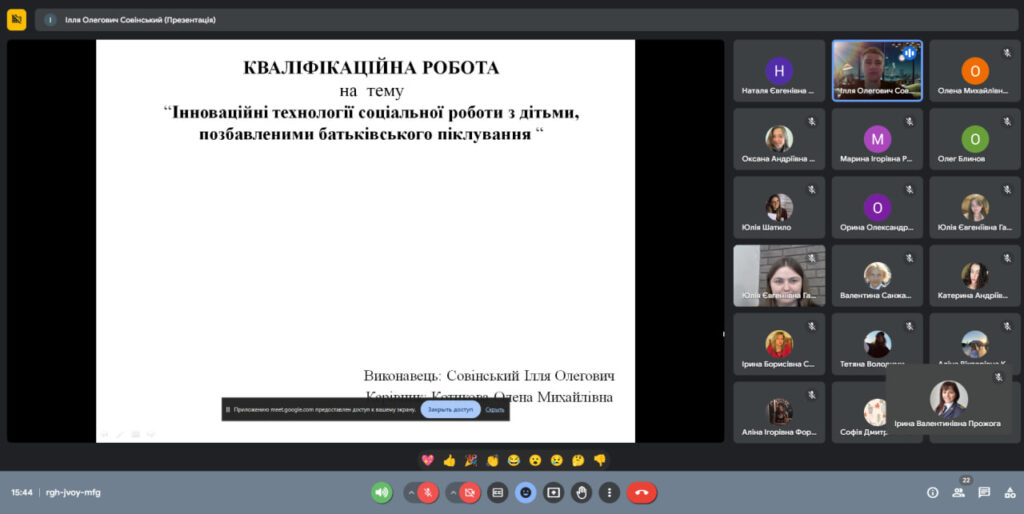Open the present screen button
Screen dimensions: 1024x514
pyautogui.click(x=554, y=492)
